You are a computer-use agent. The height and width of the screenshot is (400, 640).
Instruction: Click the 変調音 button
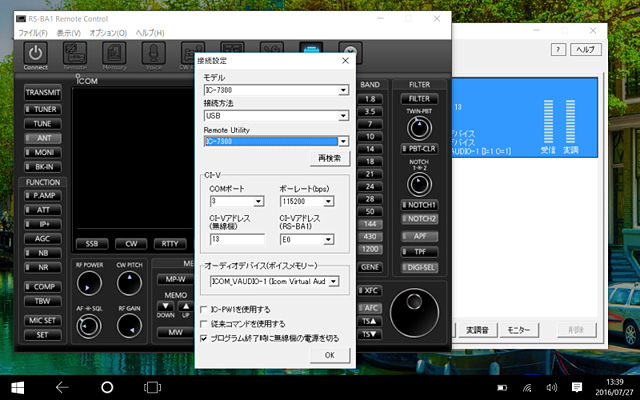point(478,330)
